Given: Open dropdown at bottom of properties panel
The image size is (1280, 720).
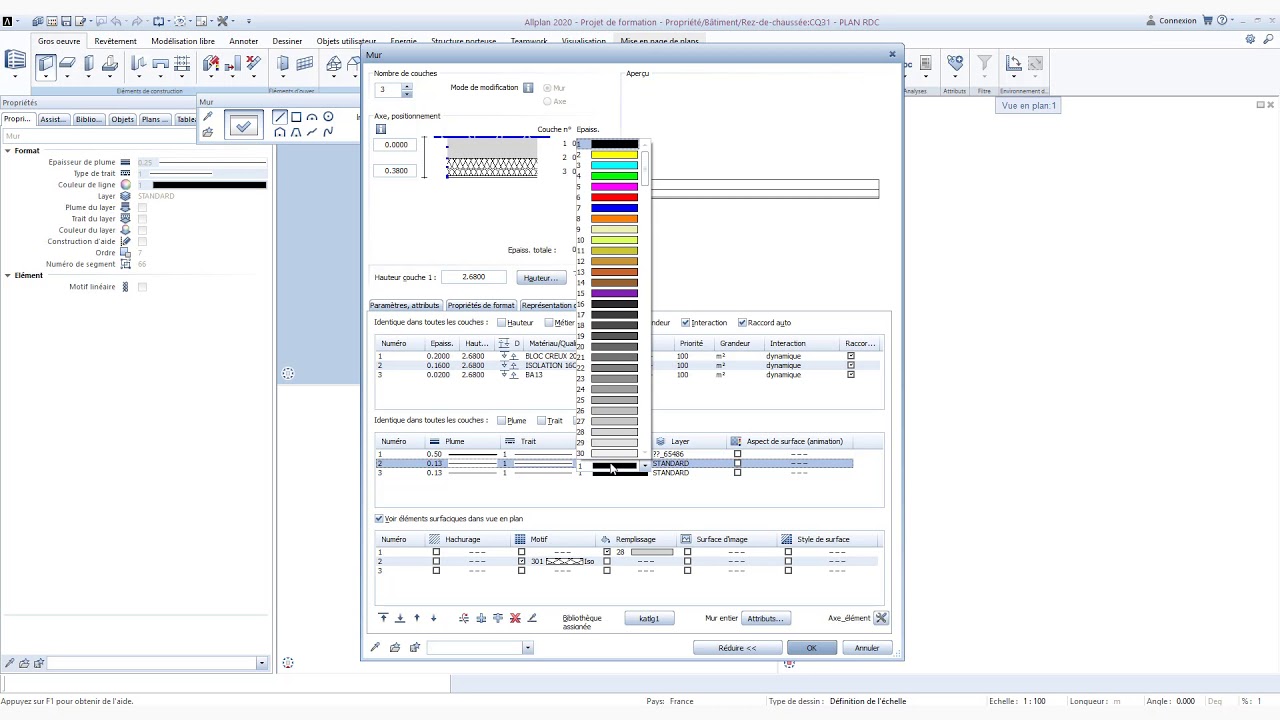Looking at the screenshot, I should [261, 663].
